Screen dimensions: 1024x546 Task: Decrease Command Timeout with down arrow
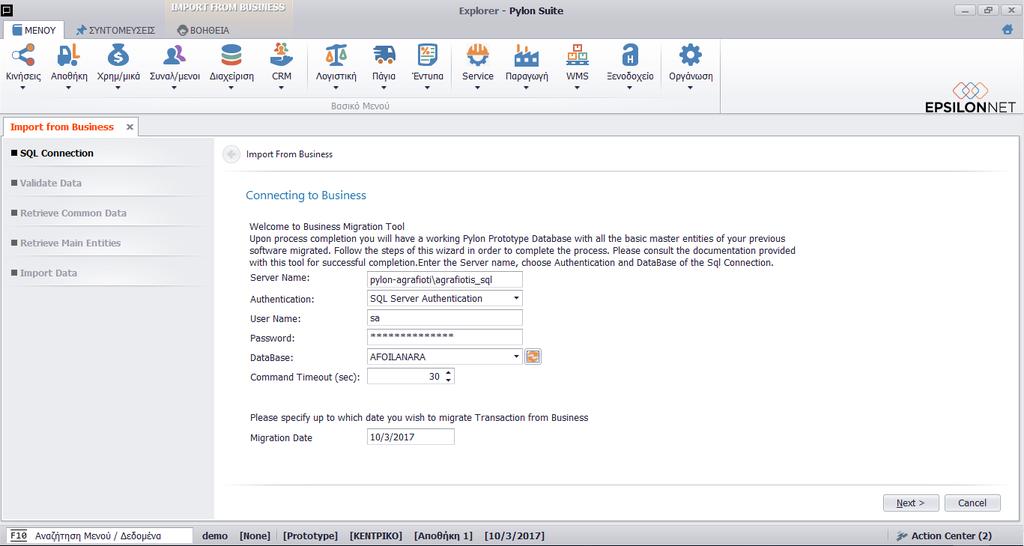(448, 379)
